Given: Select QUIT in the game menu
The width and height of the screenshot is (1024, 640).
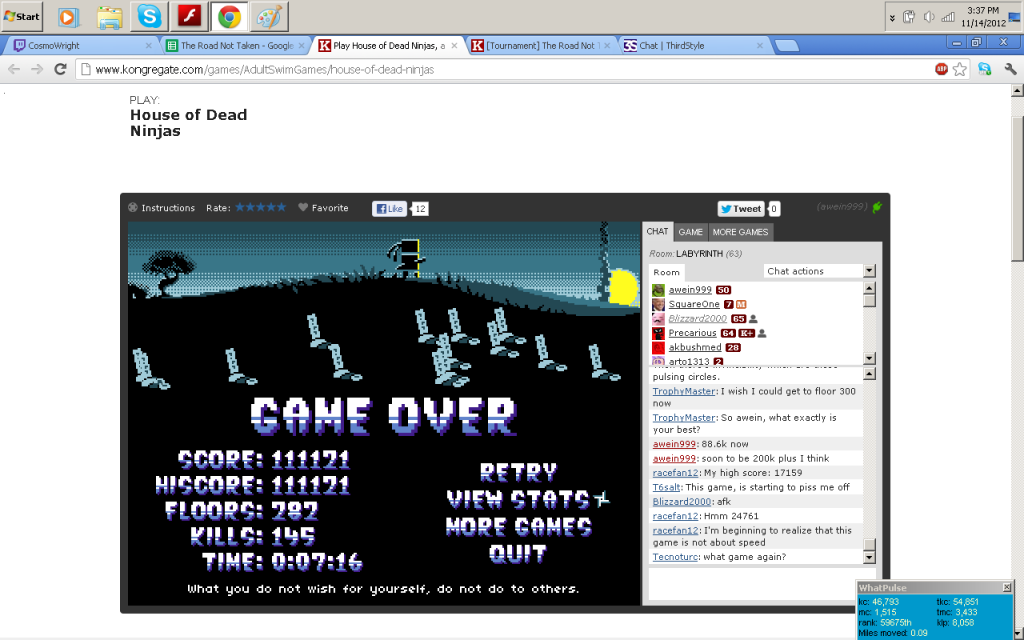Looking at the screenshot, I should [x=517, y=554].
